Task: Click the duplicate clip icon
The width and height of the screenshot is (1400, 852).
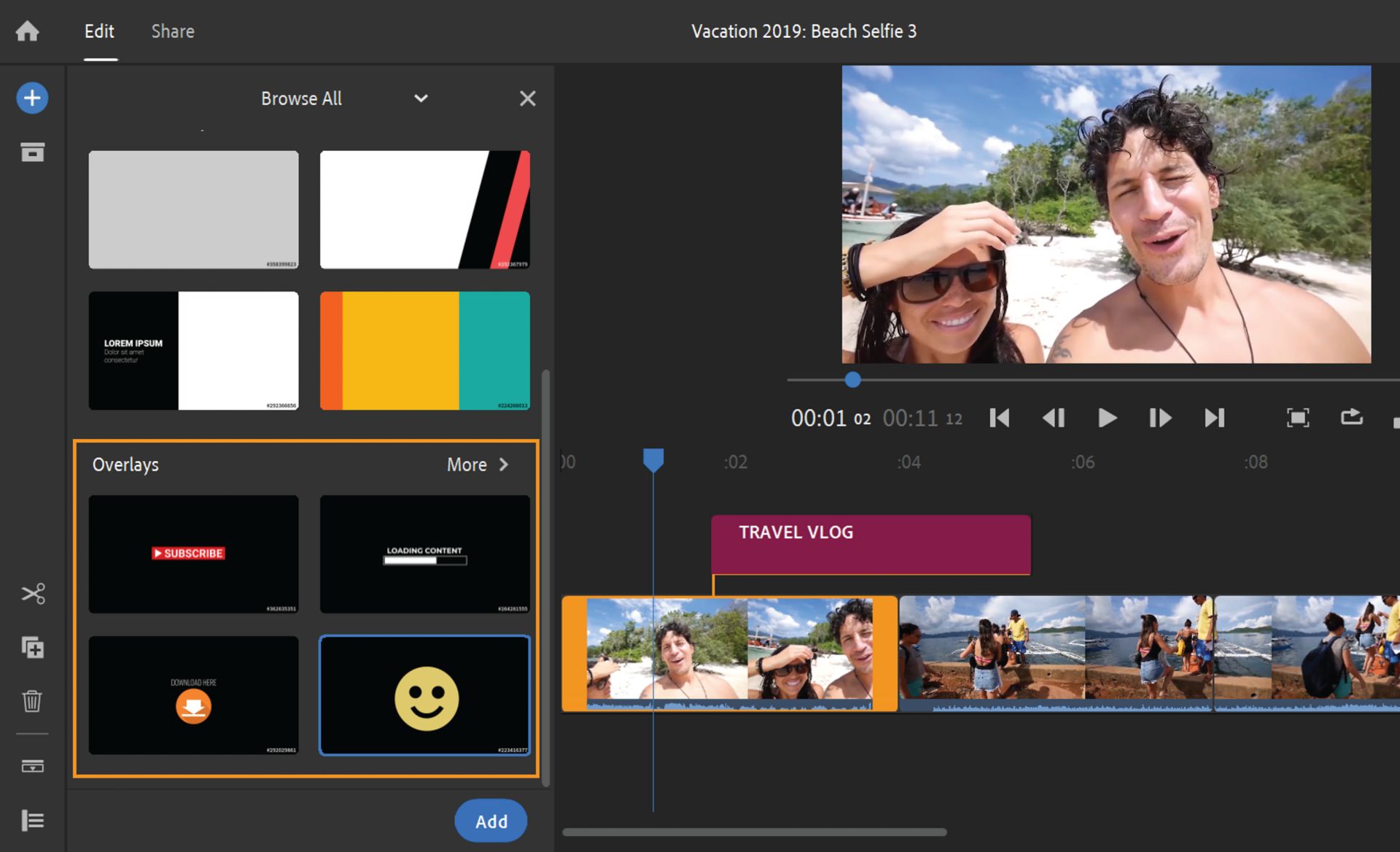Action: [x=33, y=647]
